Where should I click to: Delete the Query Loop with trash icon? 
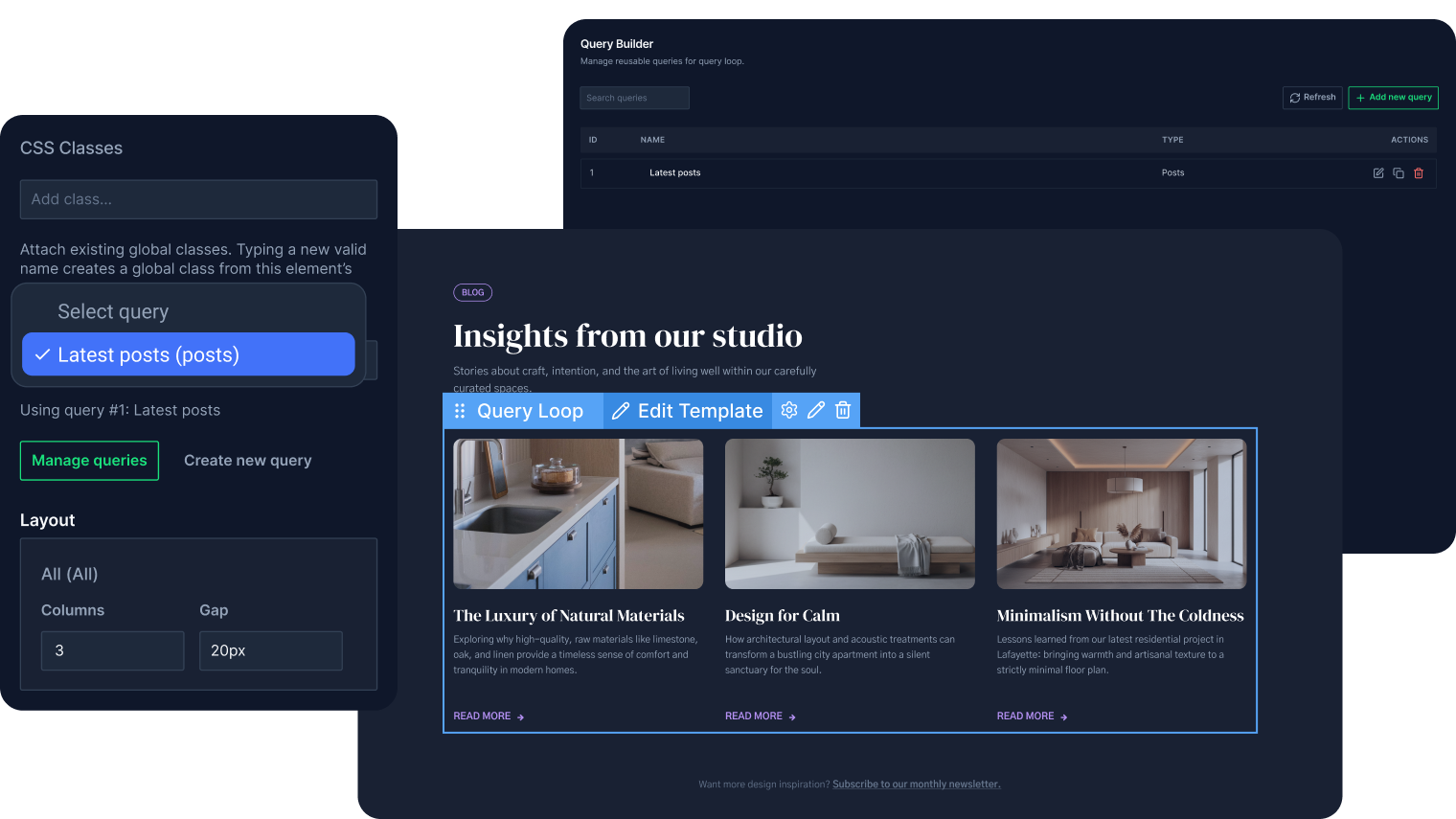[x=843, y=410]
